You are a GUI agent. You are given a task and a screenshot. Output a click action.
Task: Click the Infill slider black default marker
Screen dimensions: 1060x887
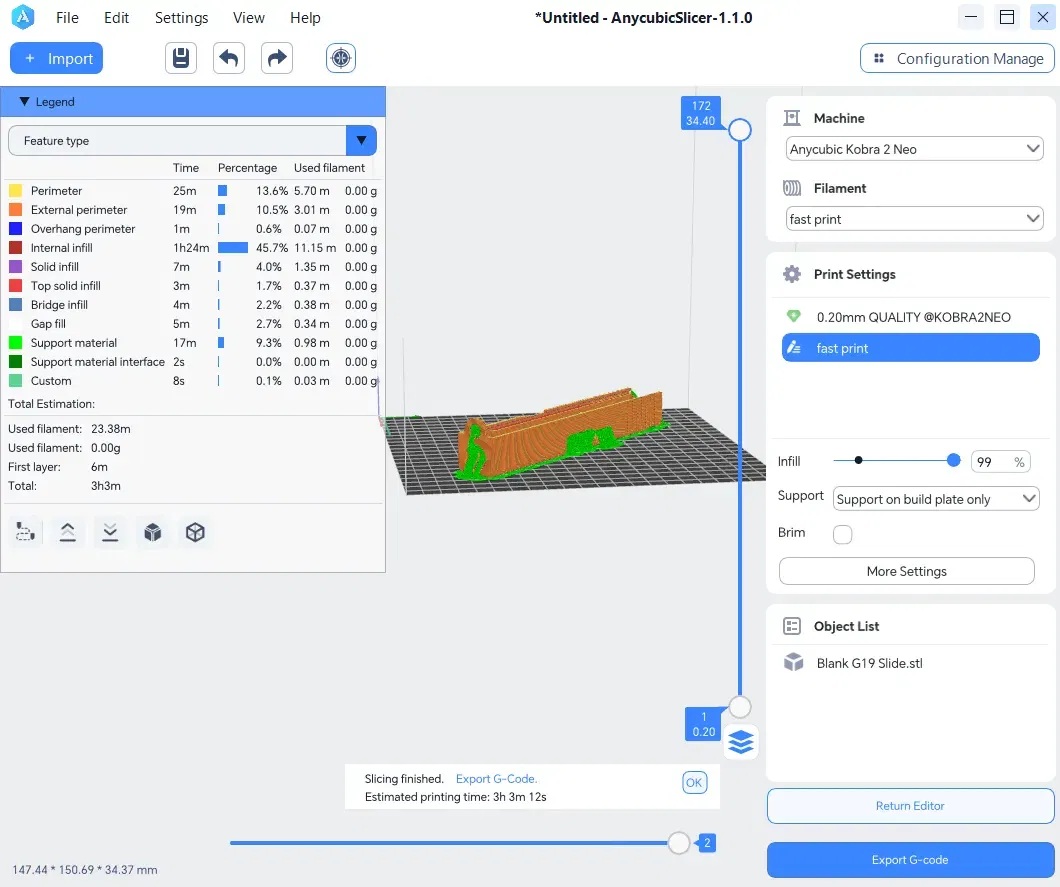coord(859,460)
